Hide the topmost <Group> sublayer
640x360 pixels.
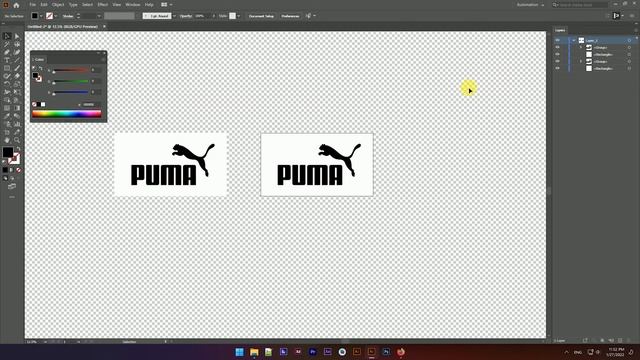[558, 47]
